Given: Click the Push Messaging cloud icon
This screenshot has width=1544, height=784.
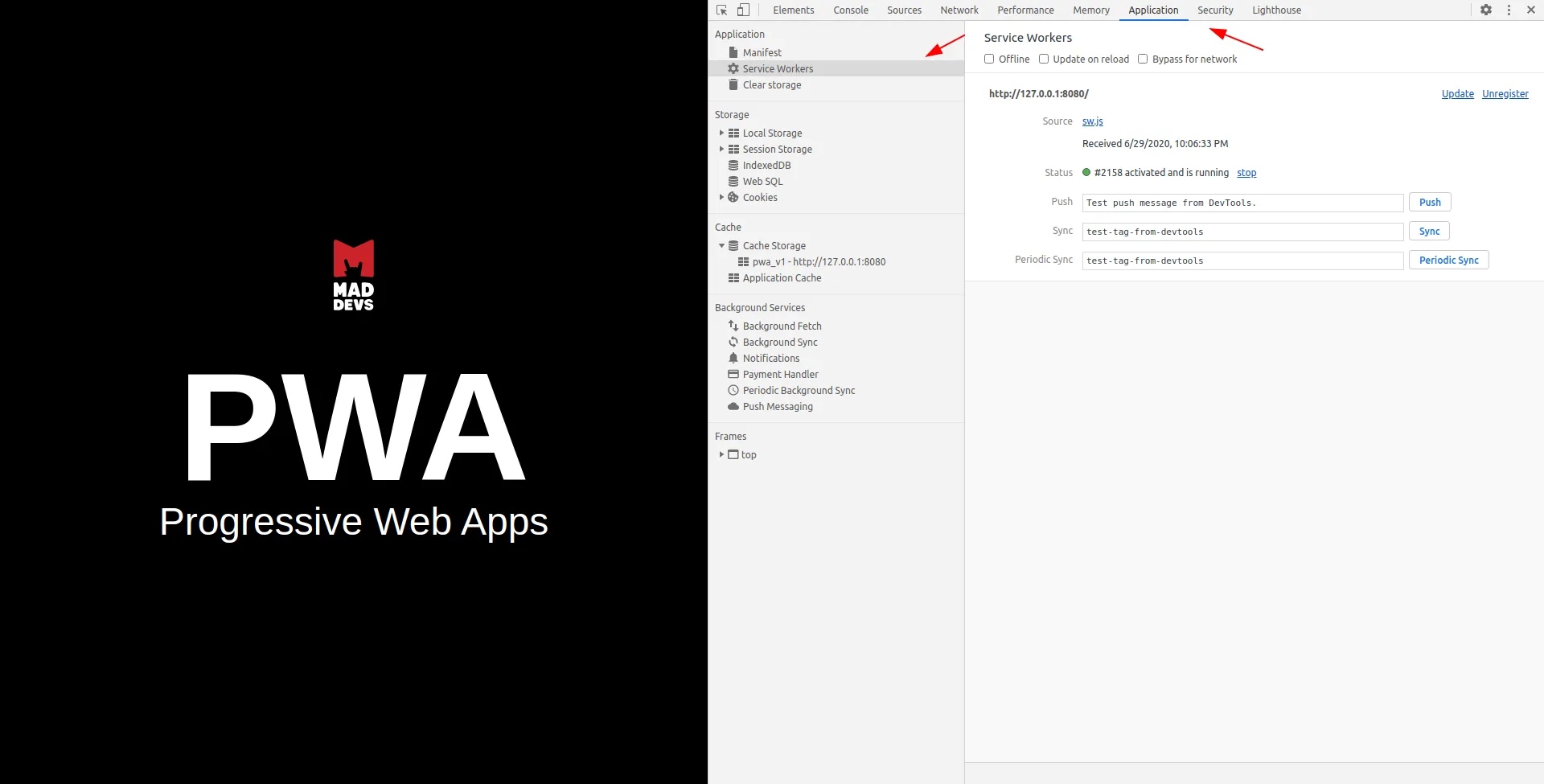Looking at the screenshot, I should [733, 406].
